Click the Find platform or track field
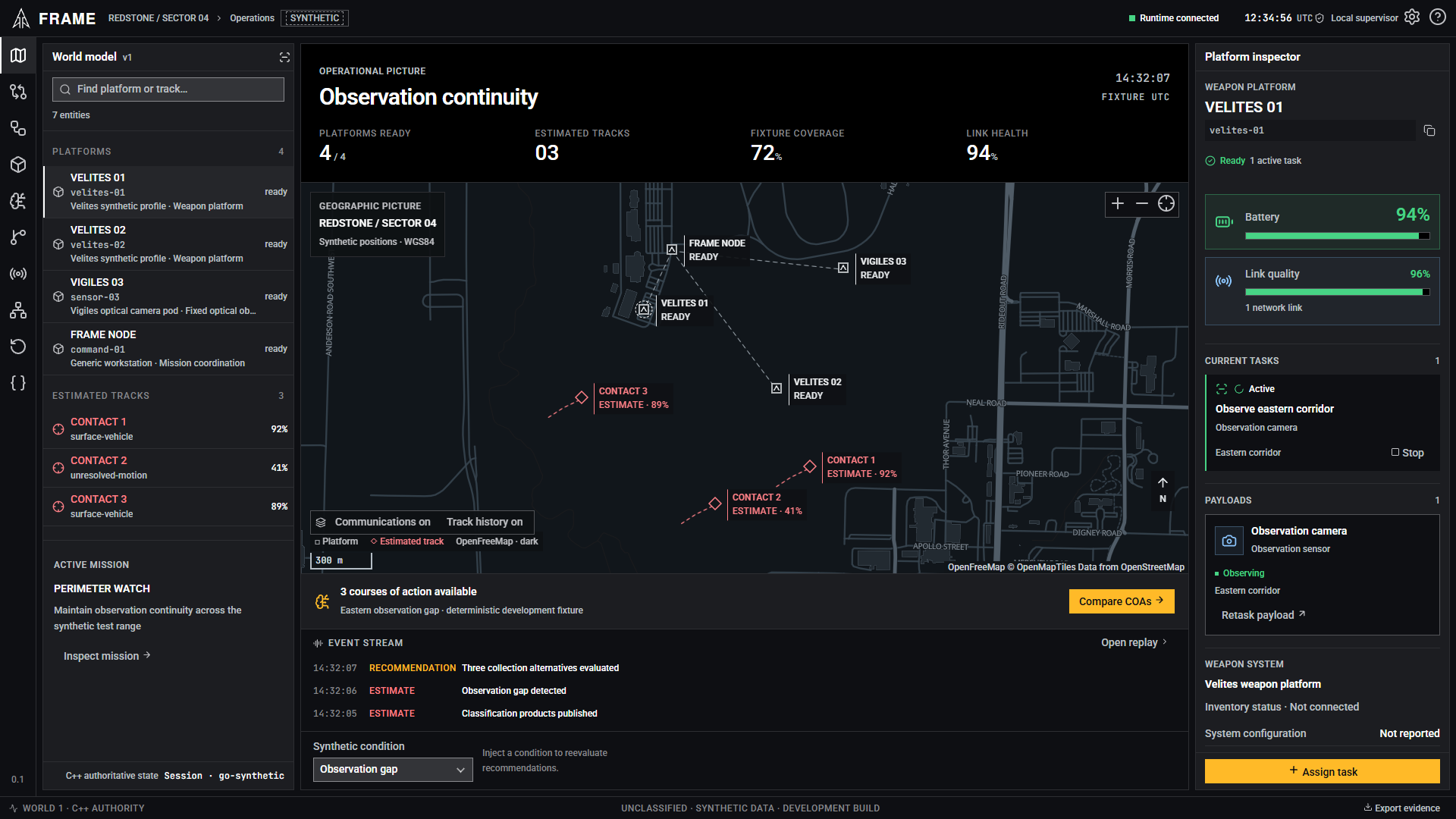 (x=168, y=89)
